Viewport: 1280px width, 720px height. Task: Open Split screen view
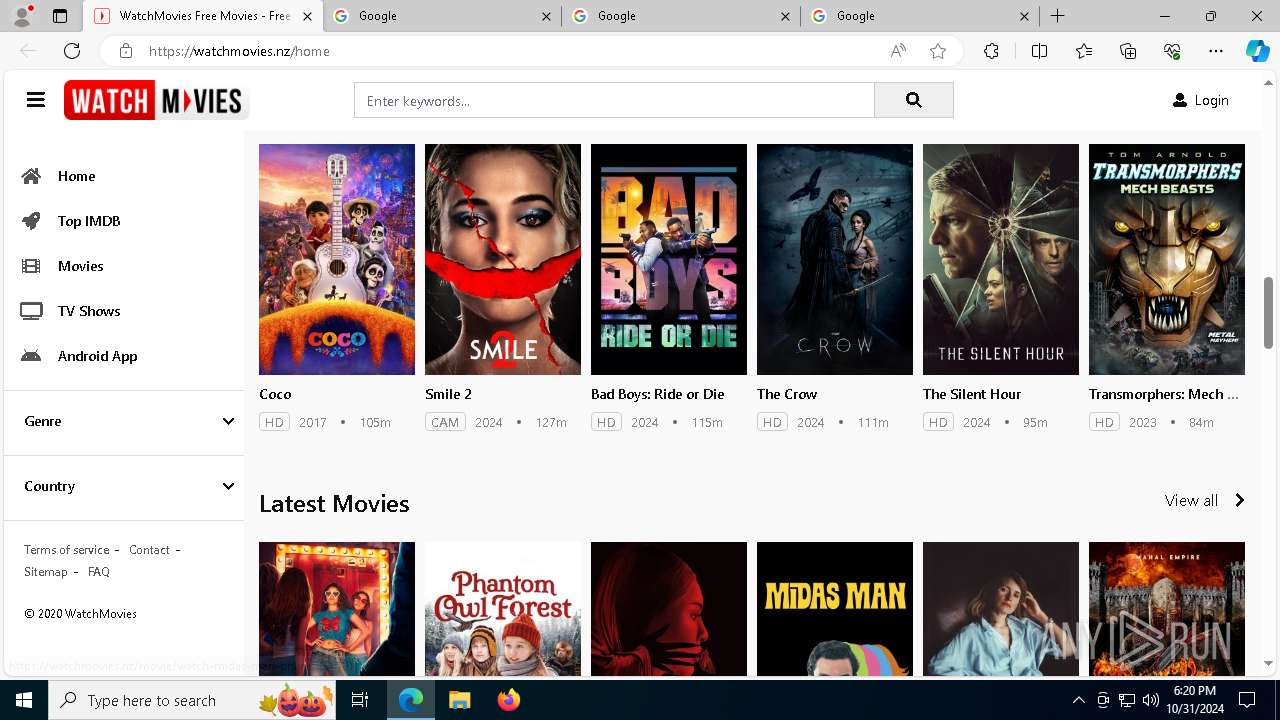(x=1039, y=51)
